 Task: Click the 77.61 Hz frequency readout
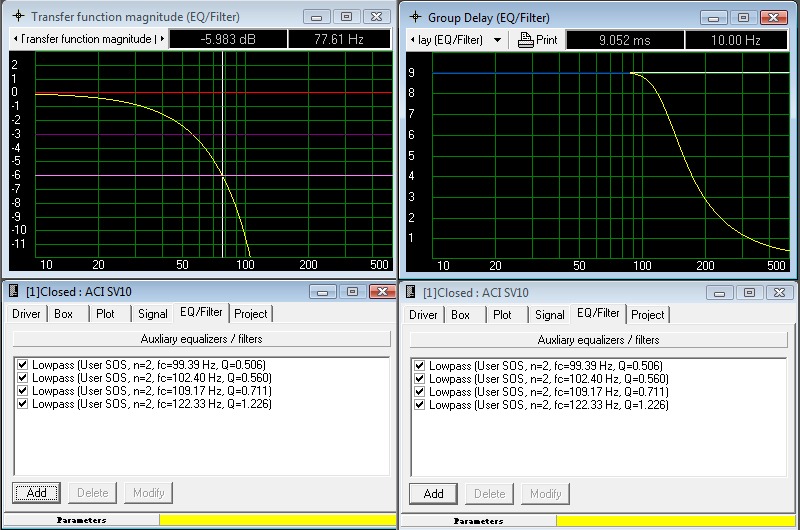pos(339,39)
